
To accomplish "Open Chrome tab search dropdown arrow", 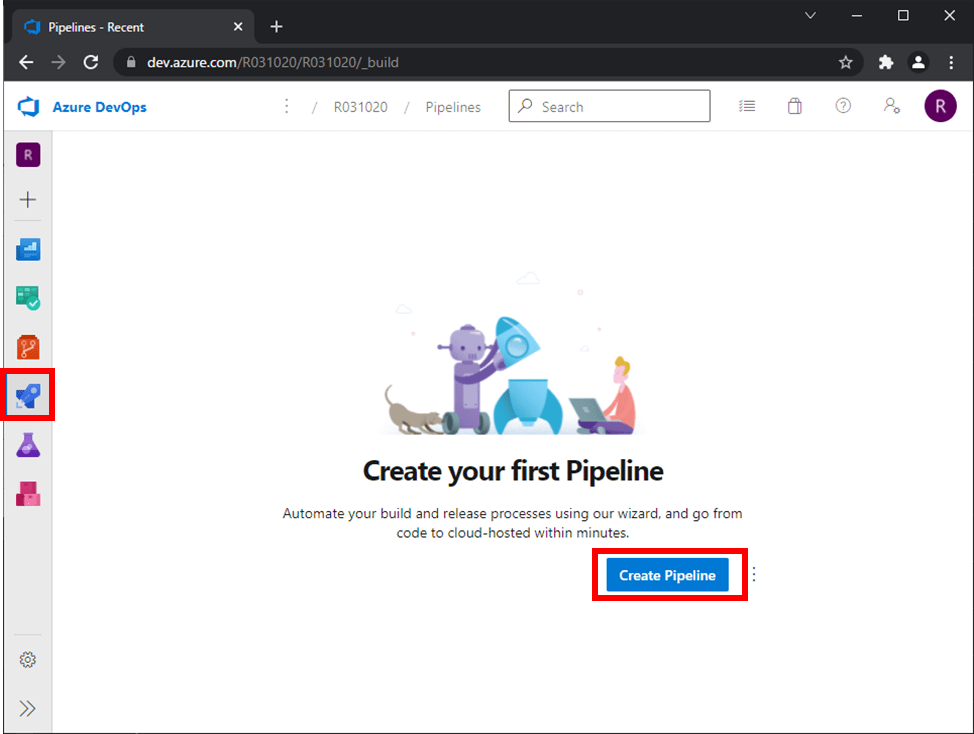I will (x=810, y=16).
